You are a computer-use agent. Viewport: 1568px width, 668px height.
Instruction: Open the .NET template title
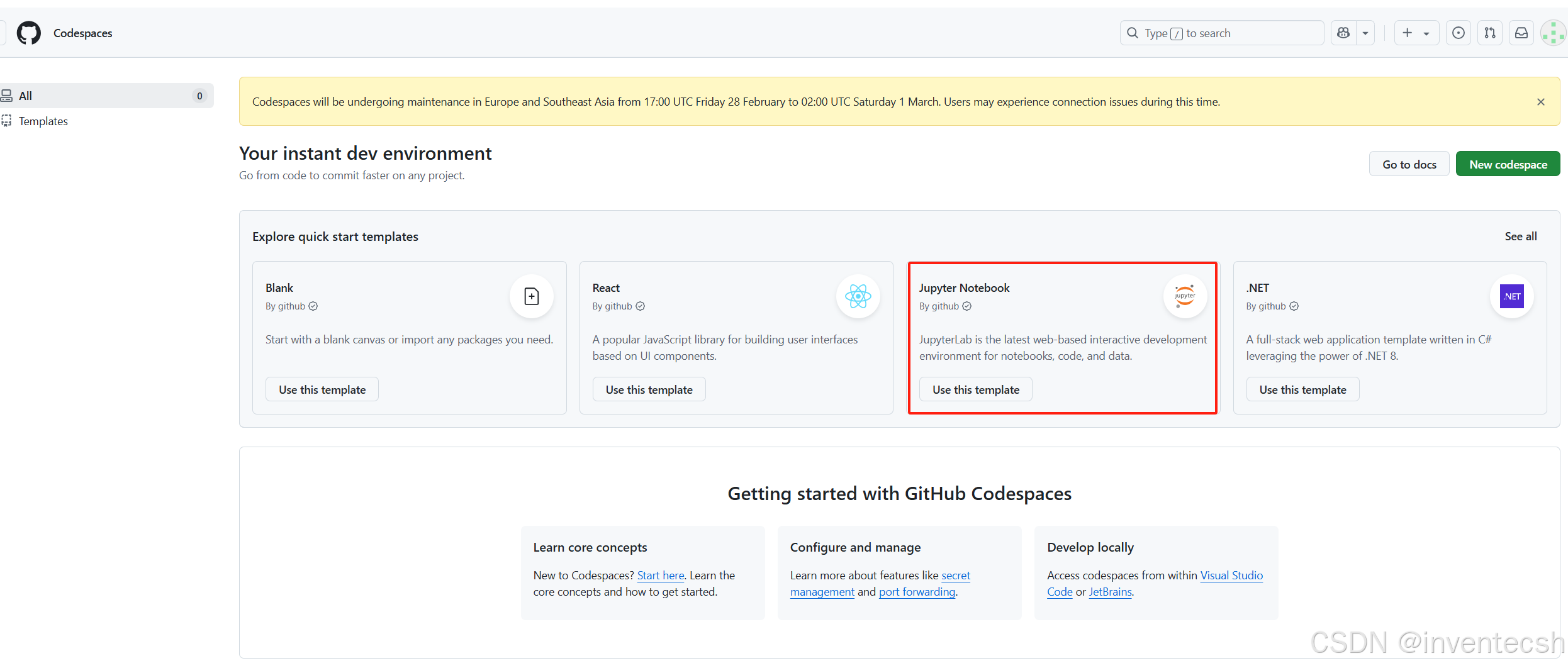pos(1257,288)
